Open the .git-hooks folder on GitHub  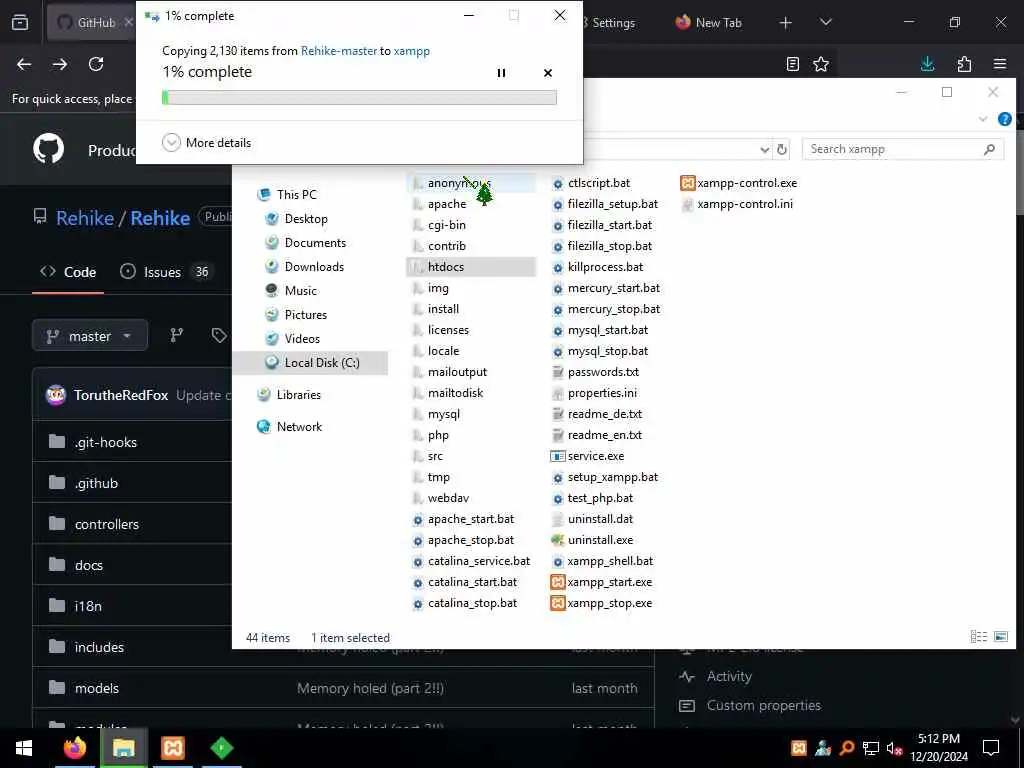[106, 443]
